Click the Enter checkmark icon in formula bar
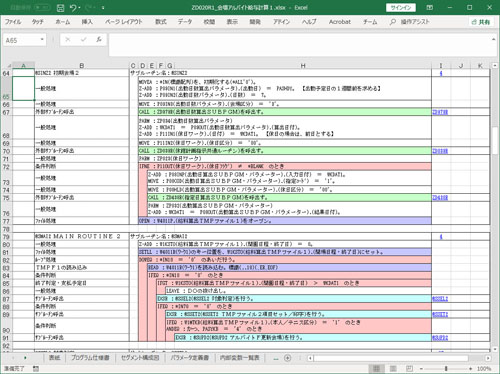This screenshot has height=374, width=500. 83,40
